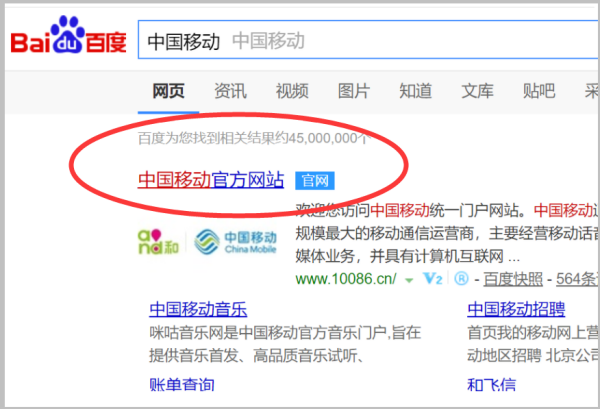This screenshot has width=600, height=409.
Task: Click the text 首页我的移动网上营
Action: click(532, 332)
